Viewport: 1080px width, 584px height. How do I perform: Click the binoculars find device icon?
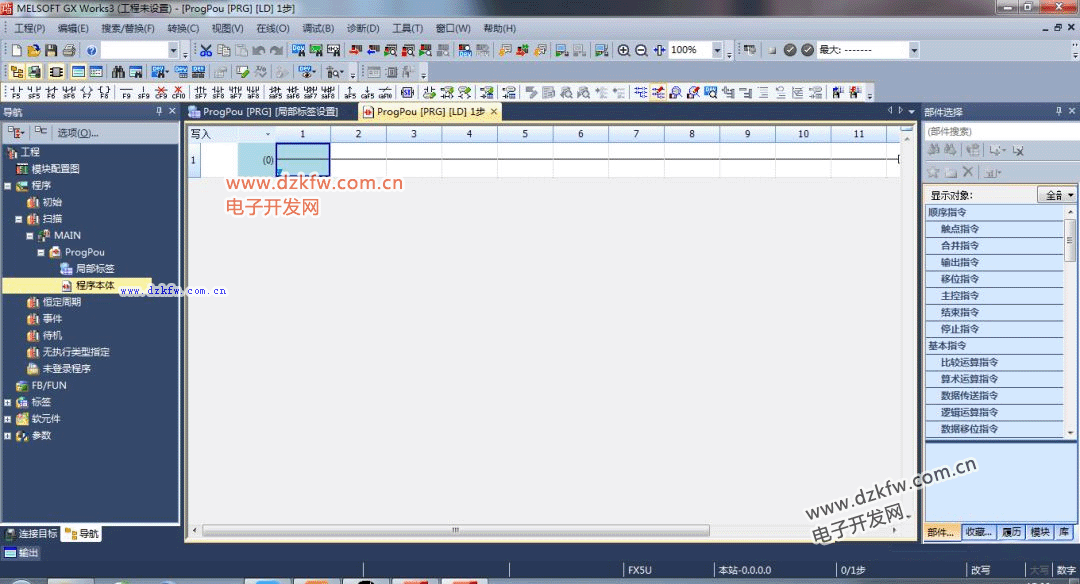119,72
